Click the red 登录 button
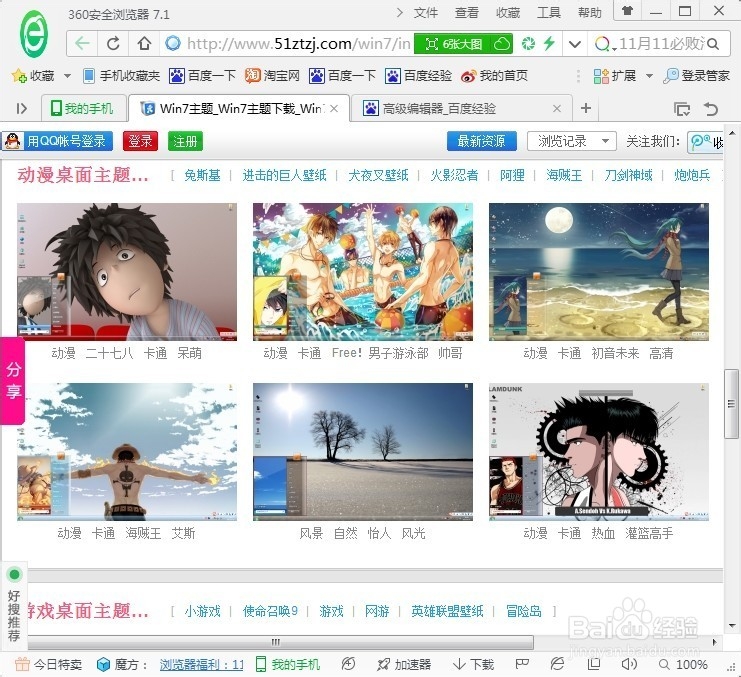The height and width of the screenshot is (677, 741). click(140, 141)
